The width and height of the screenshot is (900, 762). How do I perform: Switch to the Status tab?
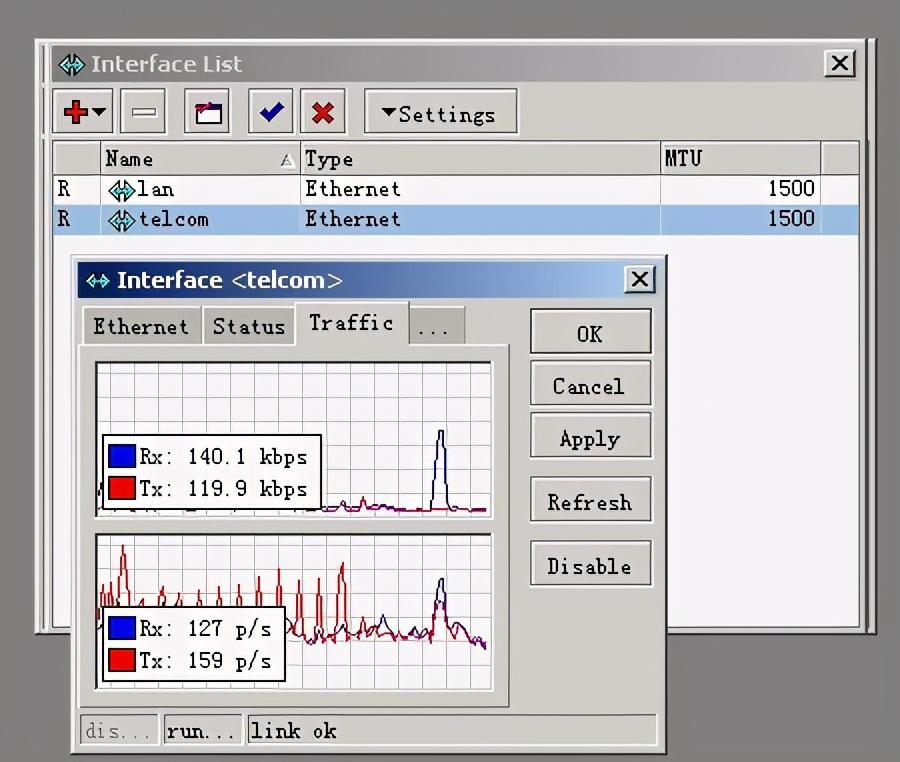(x=248, y=327)
